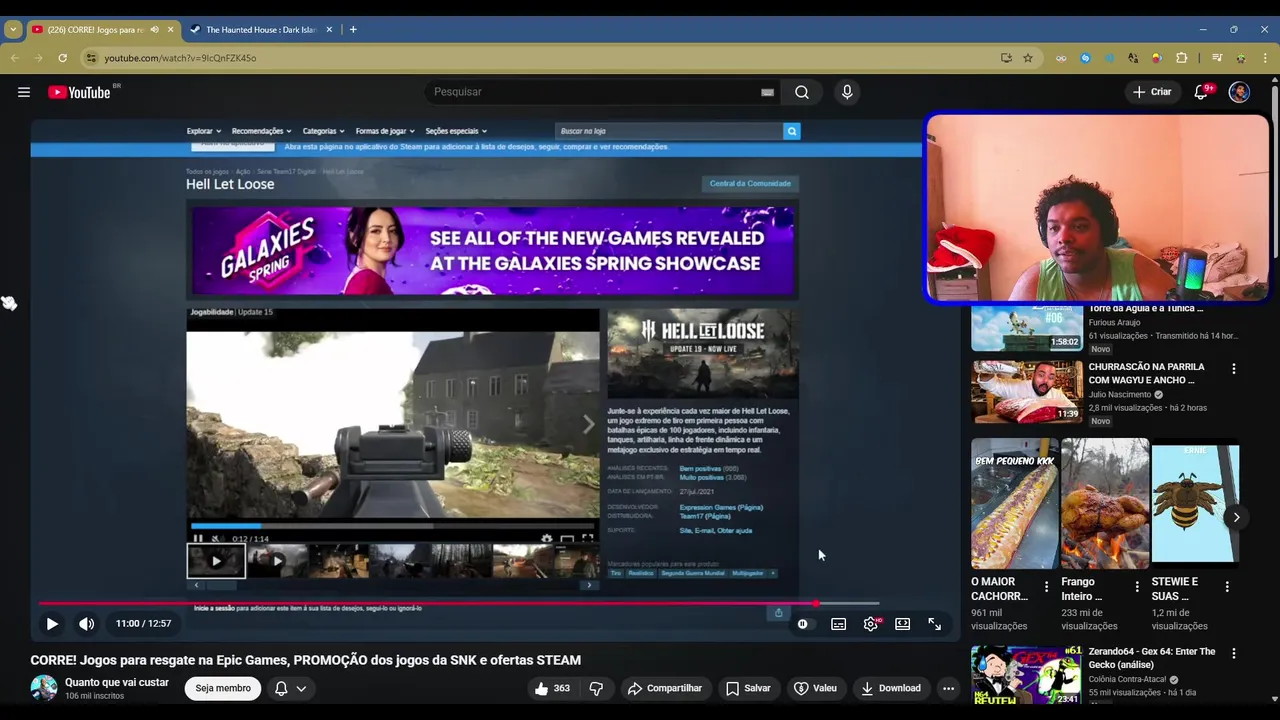Open the CHURRASCÃO NA PARRILA video thumbnail

click(1027, 391)
